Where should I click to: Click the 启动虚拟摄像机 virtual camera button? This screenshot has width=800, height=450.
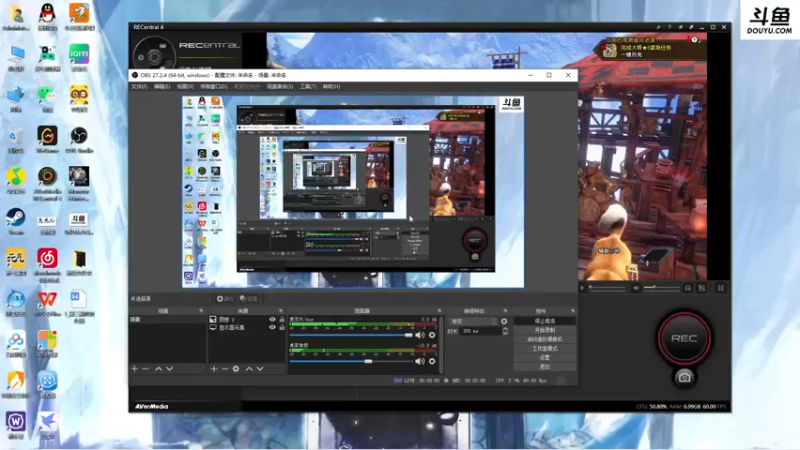pyautogui.click(x=544, y=339)
